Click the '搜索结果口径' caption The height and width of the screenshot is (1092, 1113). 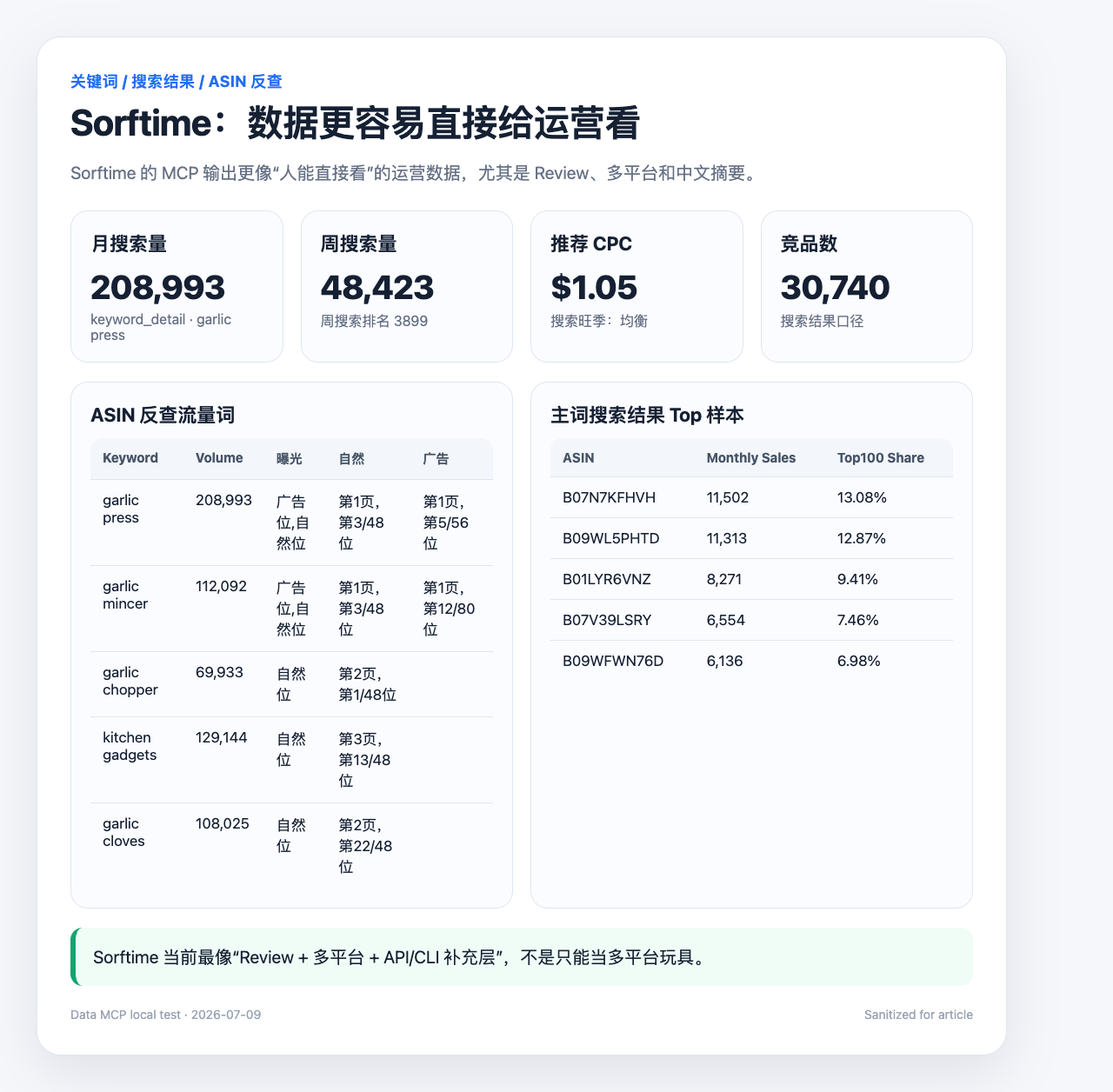tap(822, 321)
